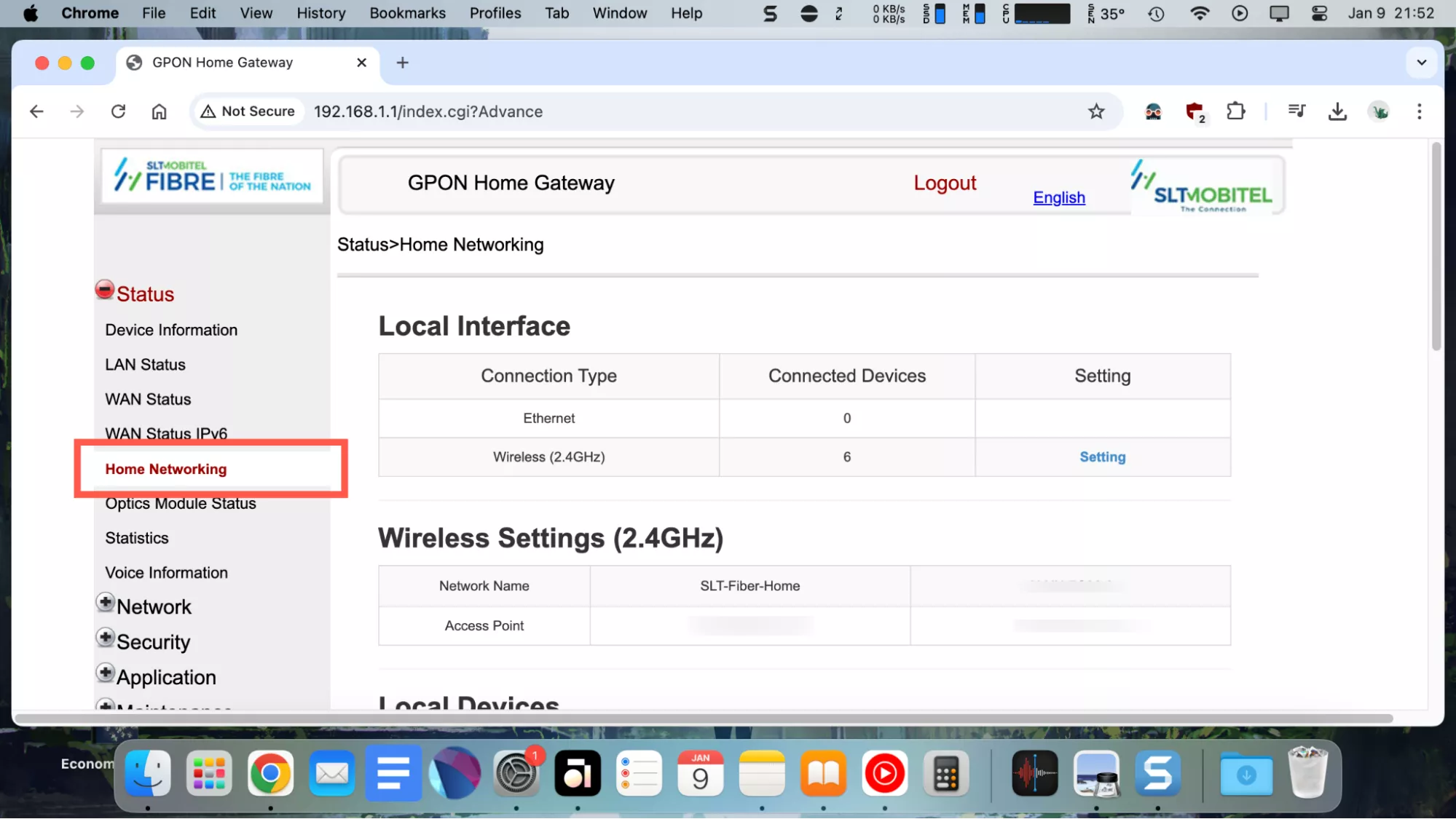
Task: Click the Not Secure site info badge
Action: (x=248, y=111)
